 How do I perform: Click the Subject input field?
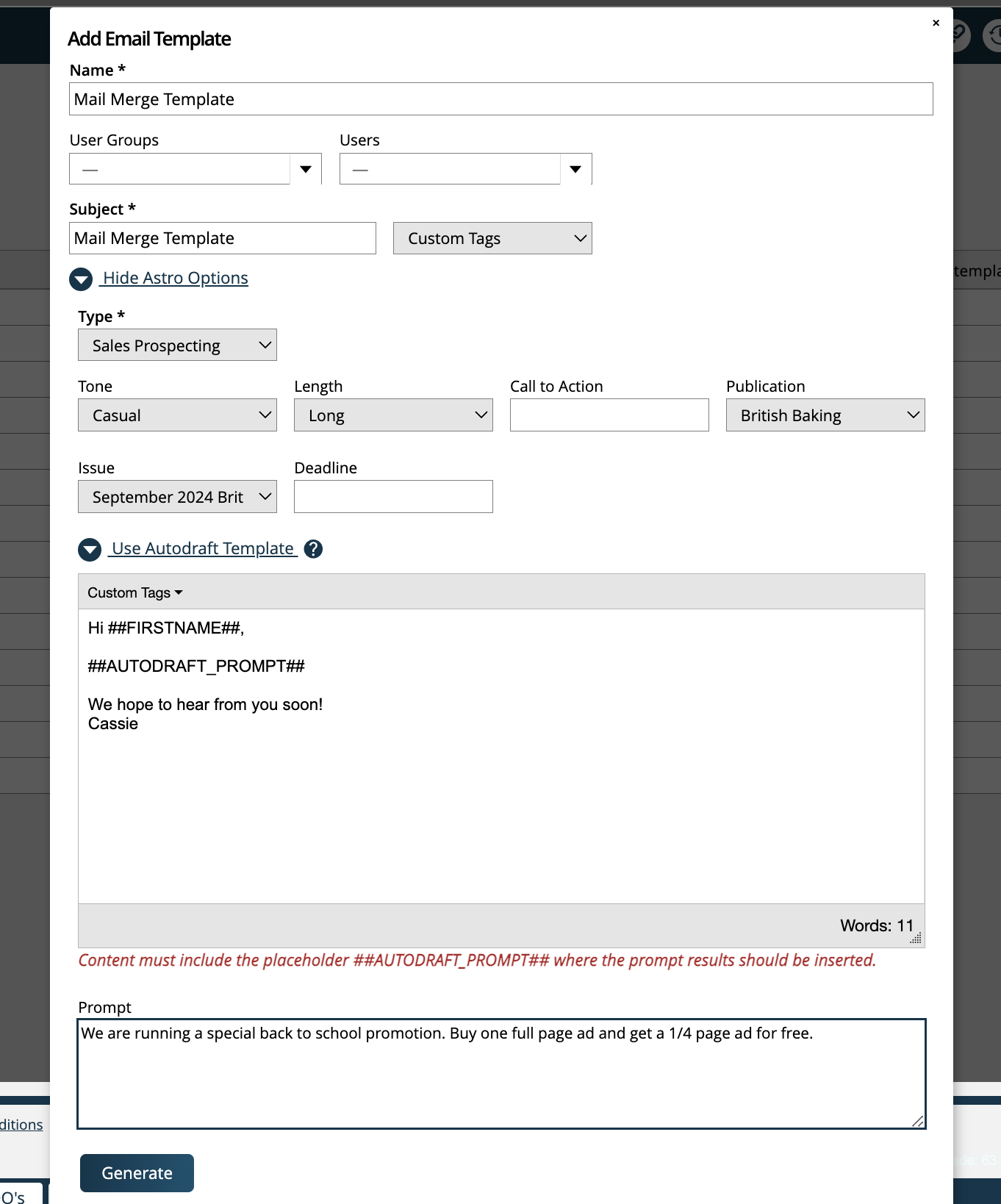223,238
